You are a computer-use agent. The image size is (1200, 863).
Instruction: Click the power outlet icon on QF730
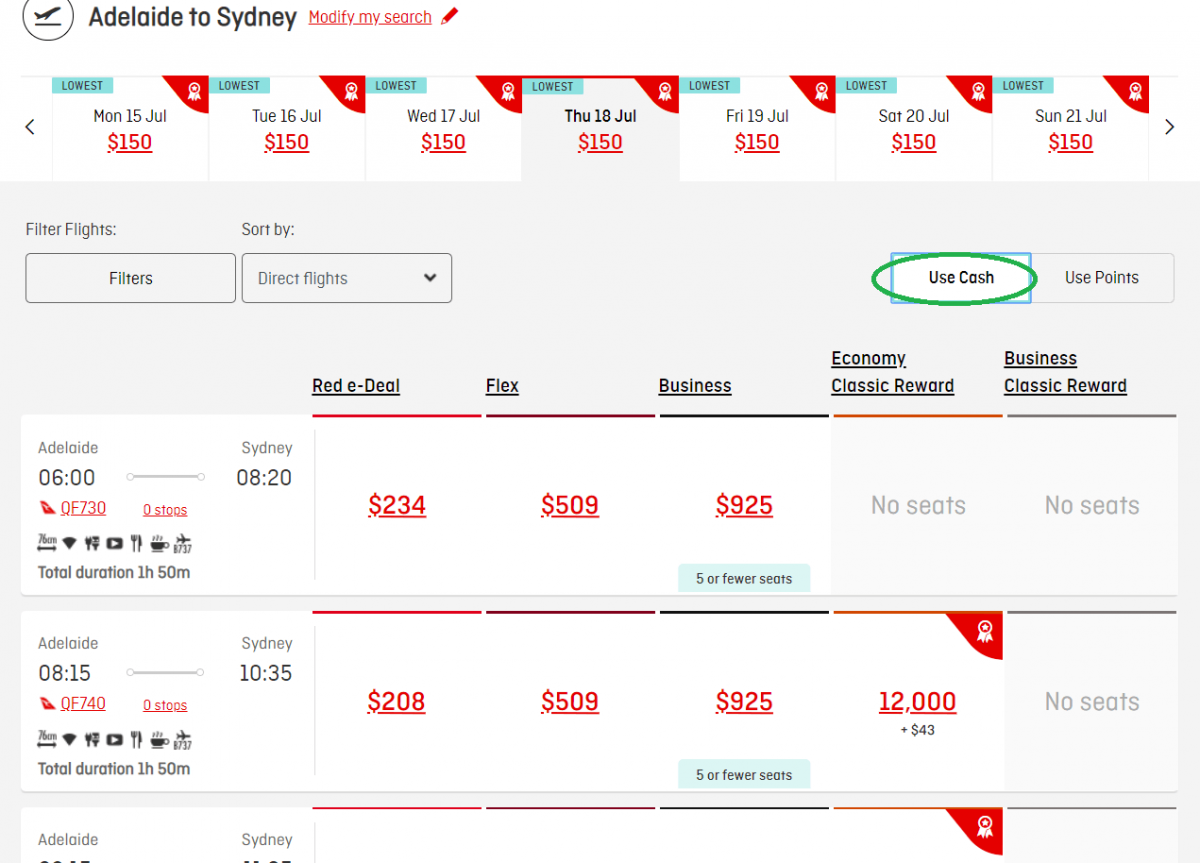91,544
